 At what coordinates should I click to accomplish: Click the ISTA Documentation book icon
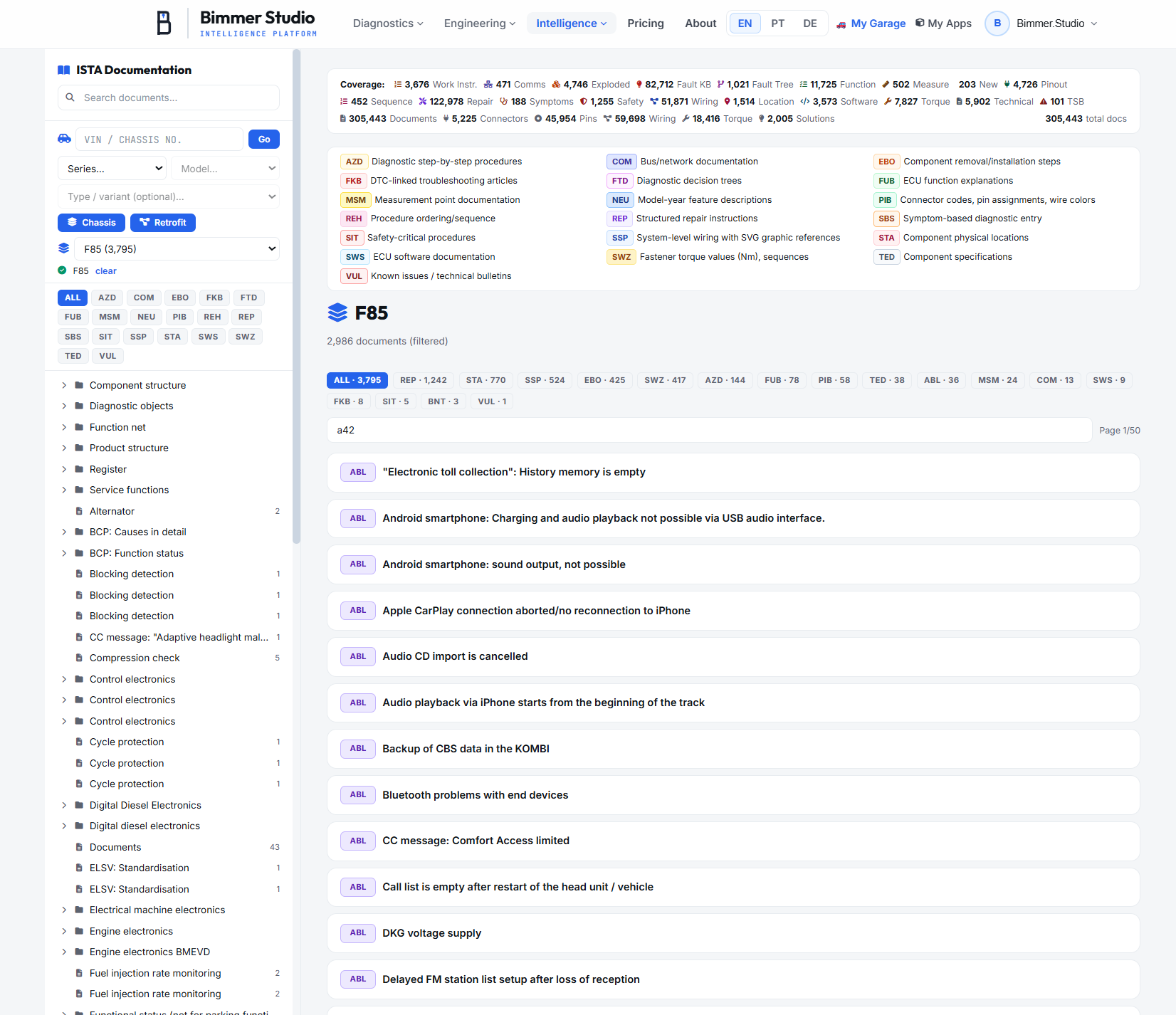click(x=64, y=70)
